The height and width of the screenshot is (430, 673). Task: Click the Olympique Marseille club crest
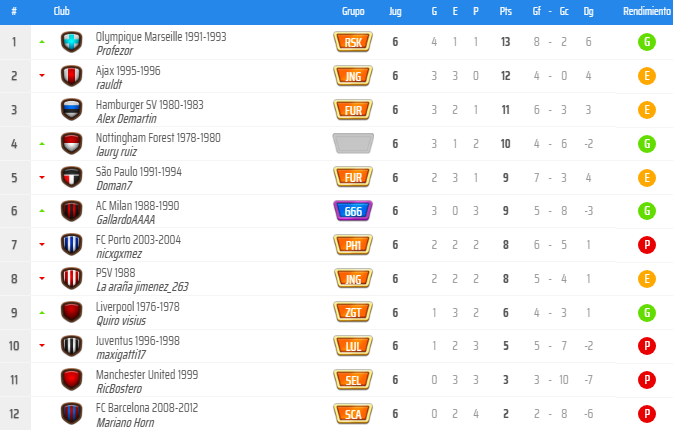click(x=71, y=42)
